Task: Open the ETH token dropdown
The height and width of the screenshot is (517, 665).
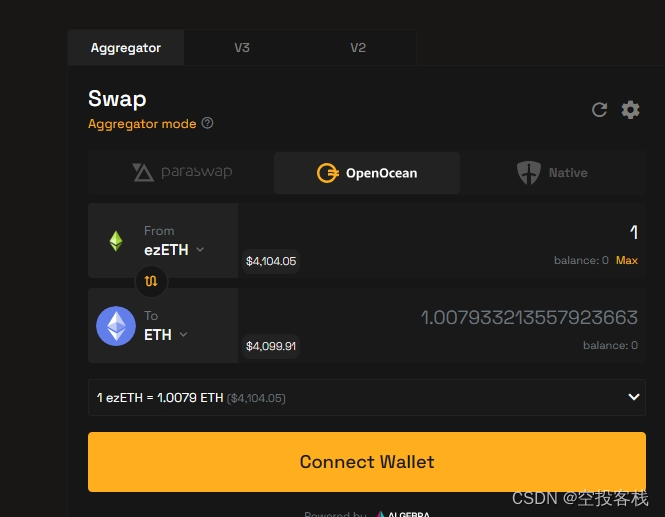Action: [165, 335]
